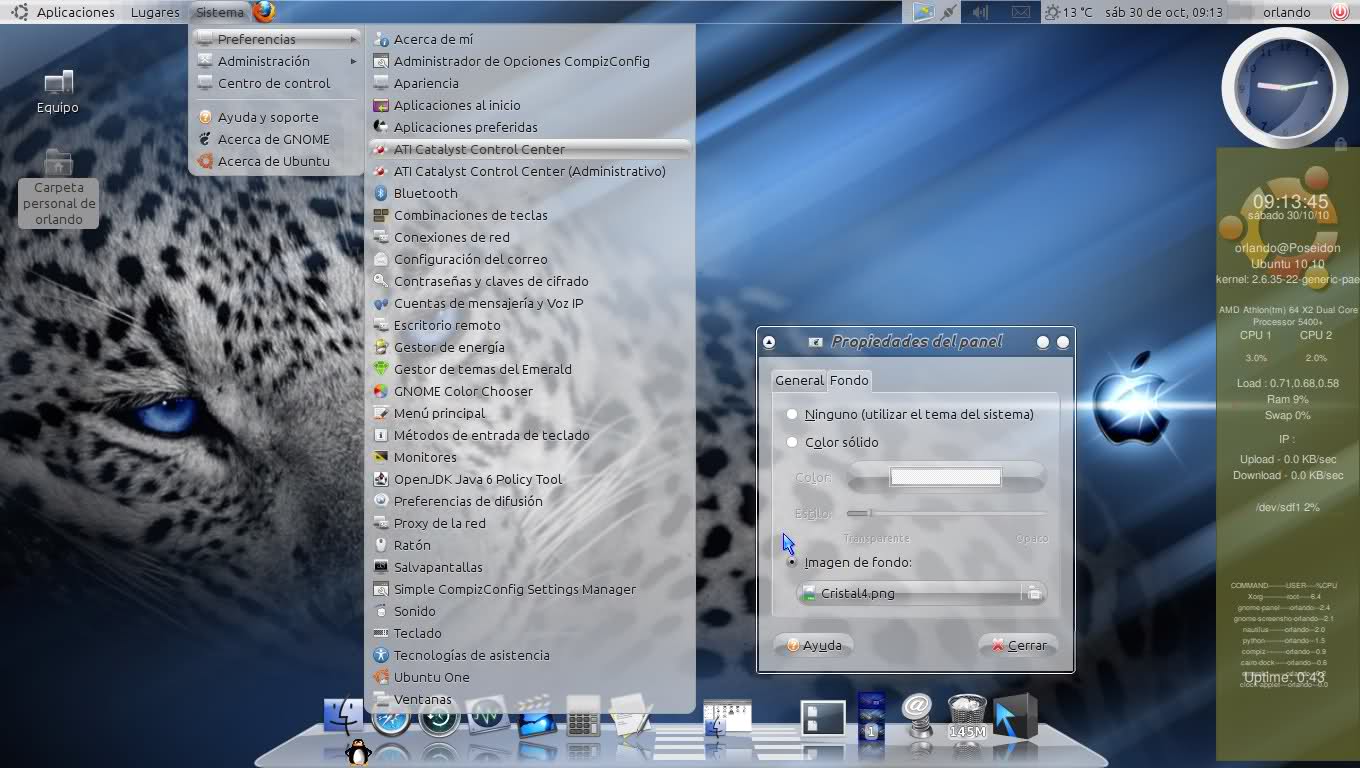Click the mail envelope indicator icon

[x=1020, y=12]
